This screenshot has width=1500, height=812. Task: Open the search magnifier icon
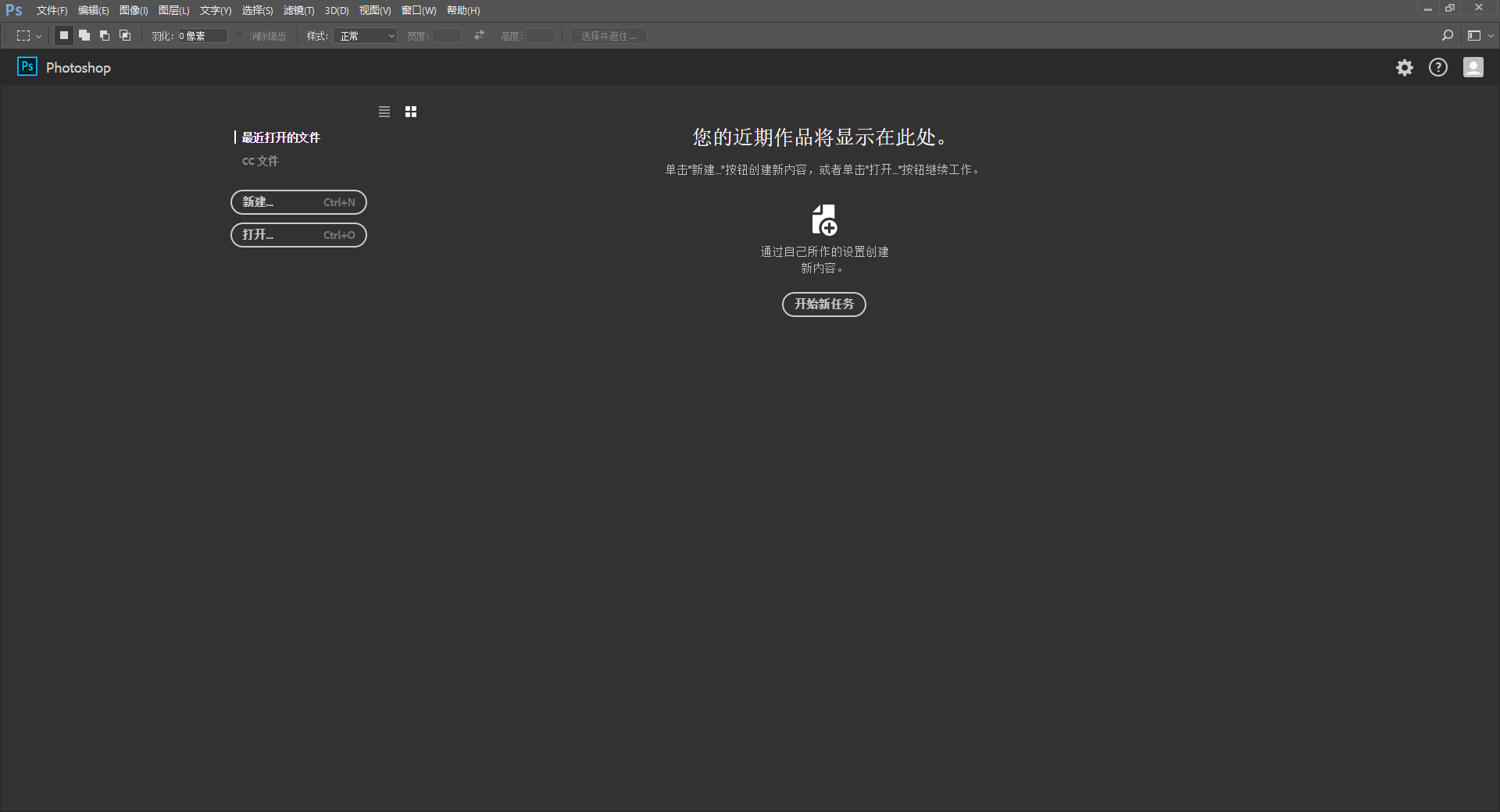tap(1447, 36)
